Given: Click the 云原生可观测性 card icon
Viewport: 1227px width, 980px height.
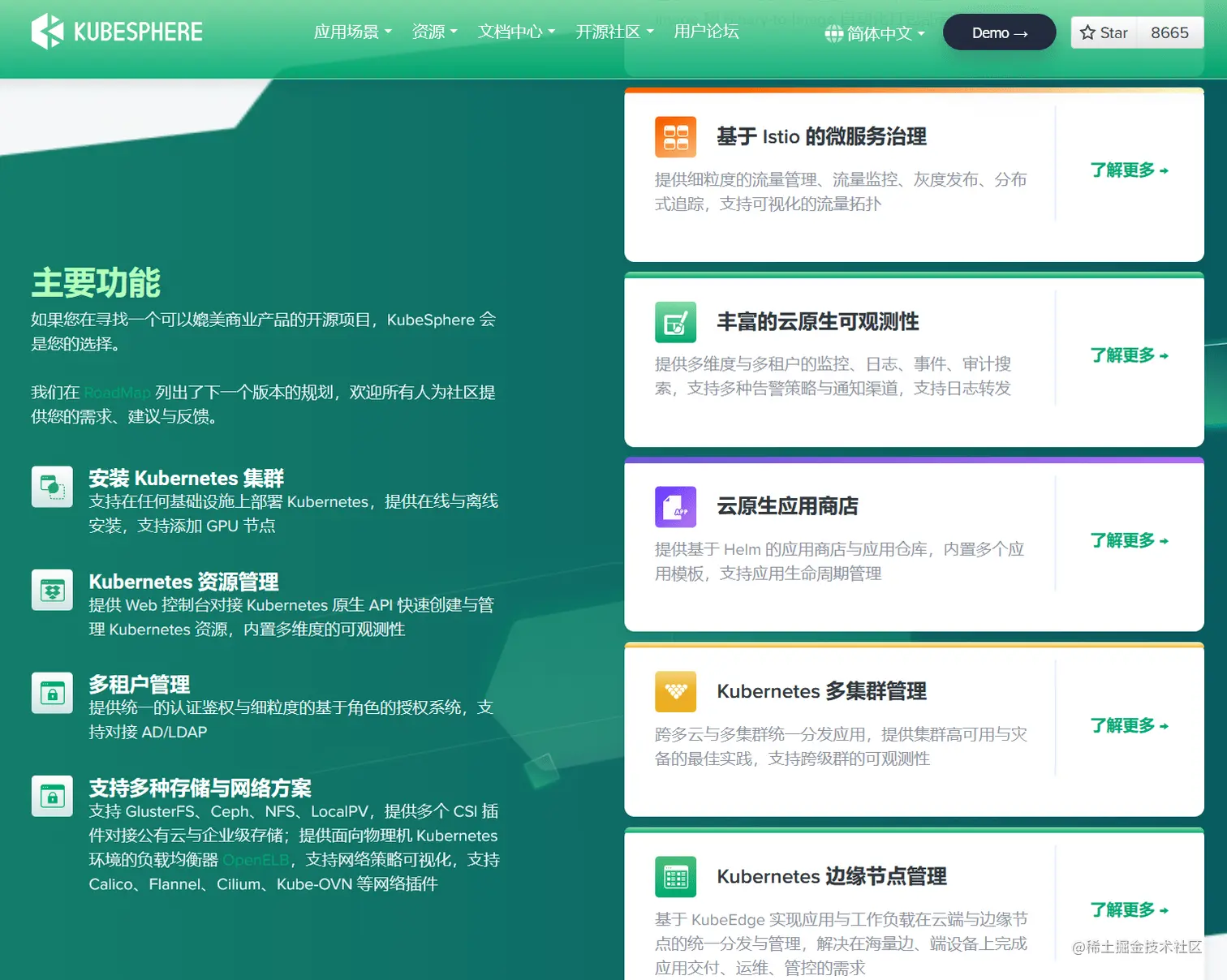Looking at the screenshot, I should tap(675, 321).
